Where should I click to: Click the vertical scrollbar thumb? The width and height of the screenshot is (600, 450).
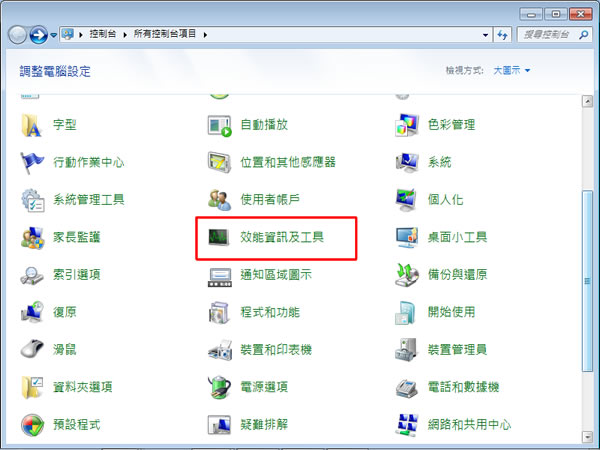tap(587, 281)
